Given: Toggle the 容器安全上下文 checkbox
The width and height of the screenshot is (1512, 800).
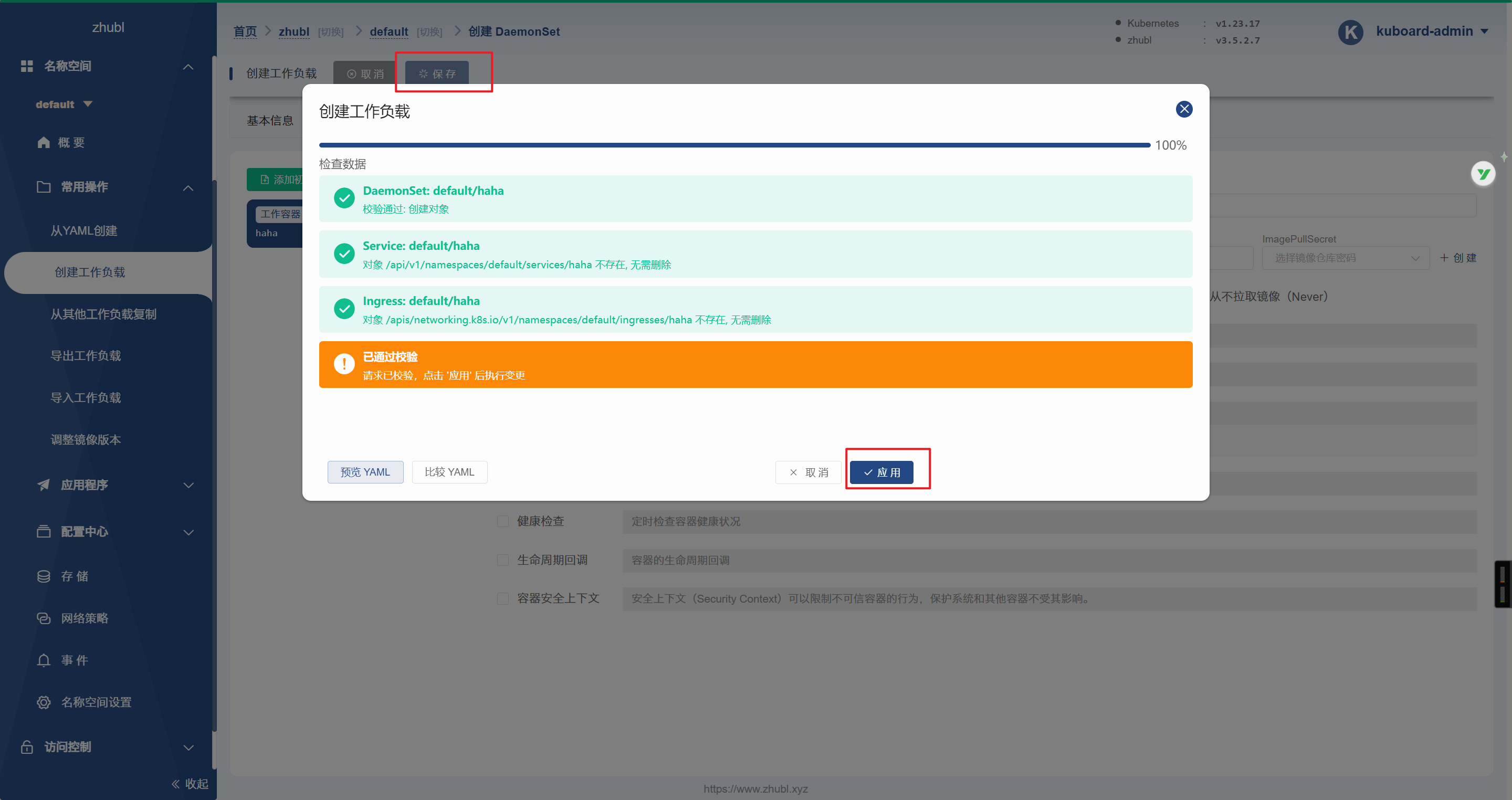Looking at the screenshot, I should point(502,598).
